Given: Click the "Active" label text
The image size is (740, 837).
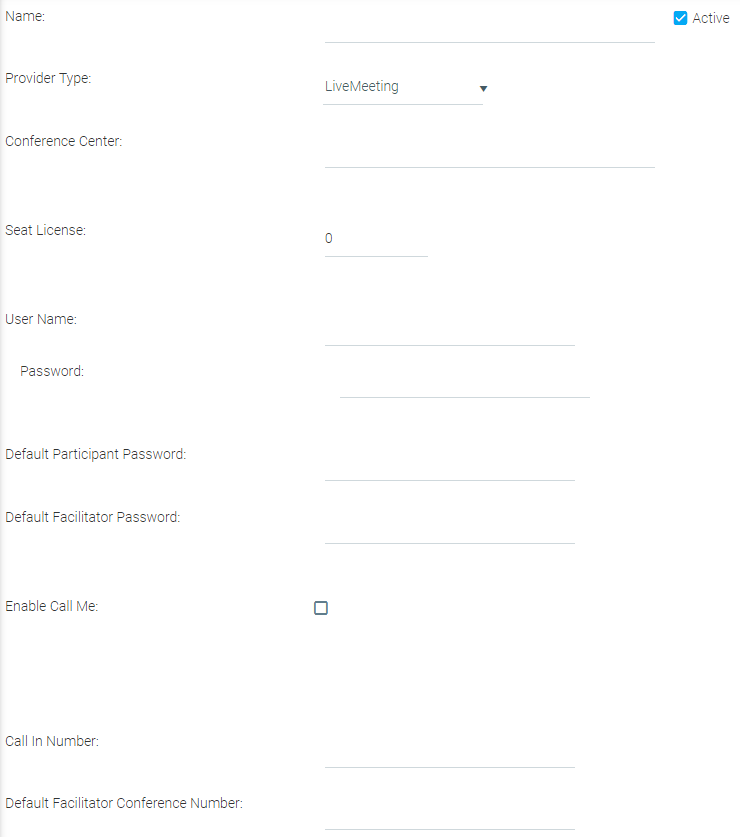Looking at the screenshot, I should point(710,18).
